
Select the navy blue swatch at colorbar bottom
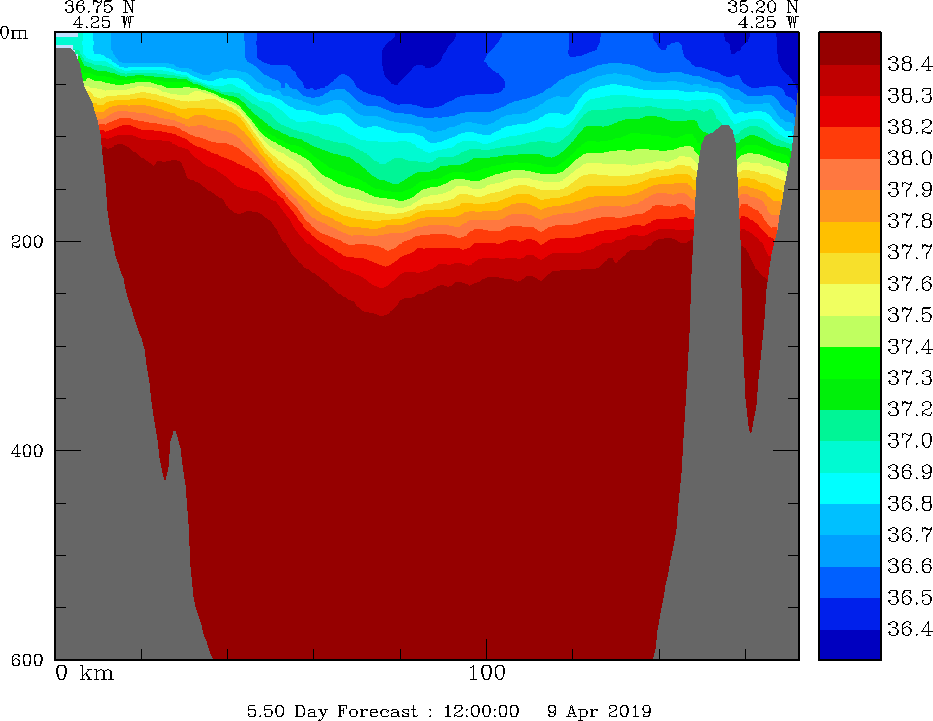coord(850,644)
